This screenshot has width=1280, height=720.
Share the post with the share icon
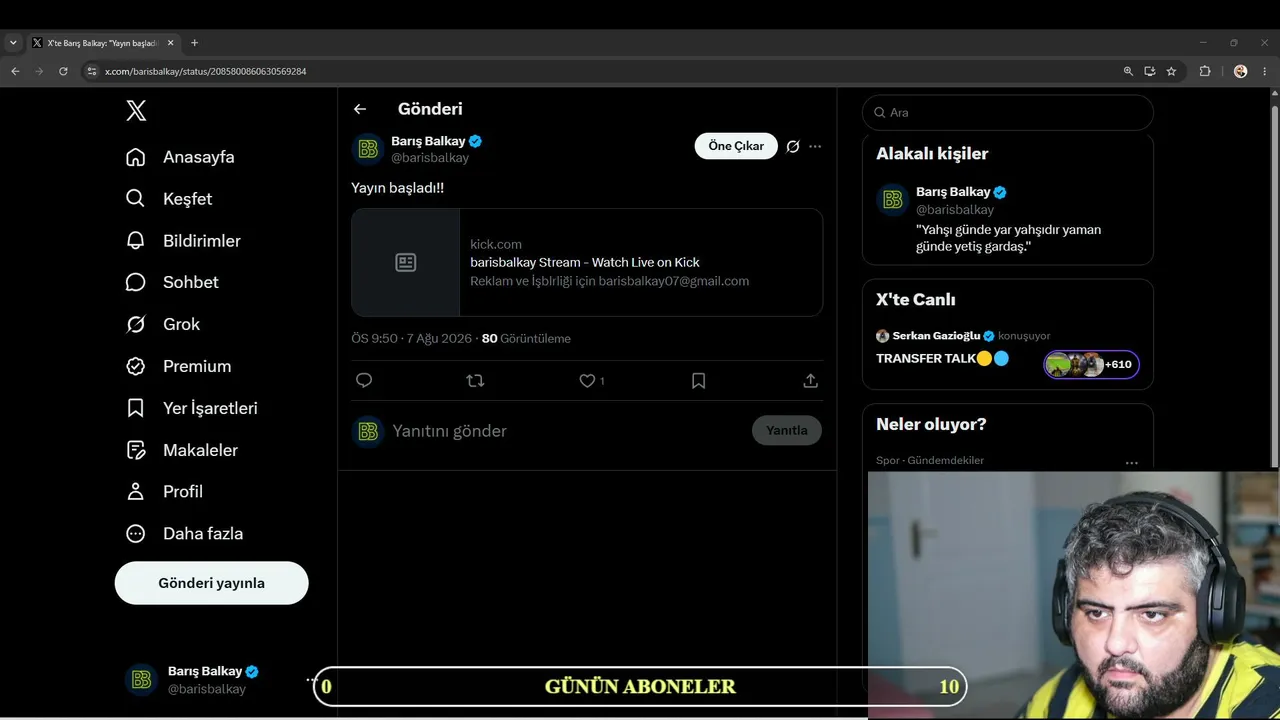pyautogui.click(x=811, y=380)
